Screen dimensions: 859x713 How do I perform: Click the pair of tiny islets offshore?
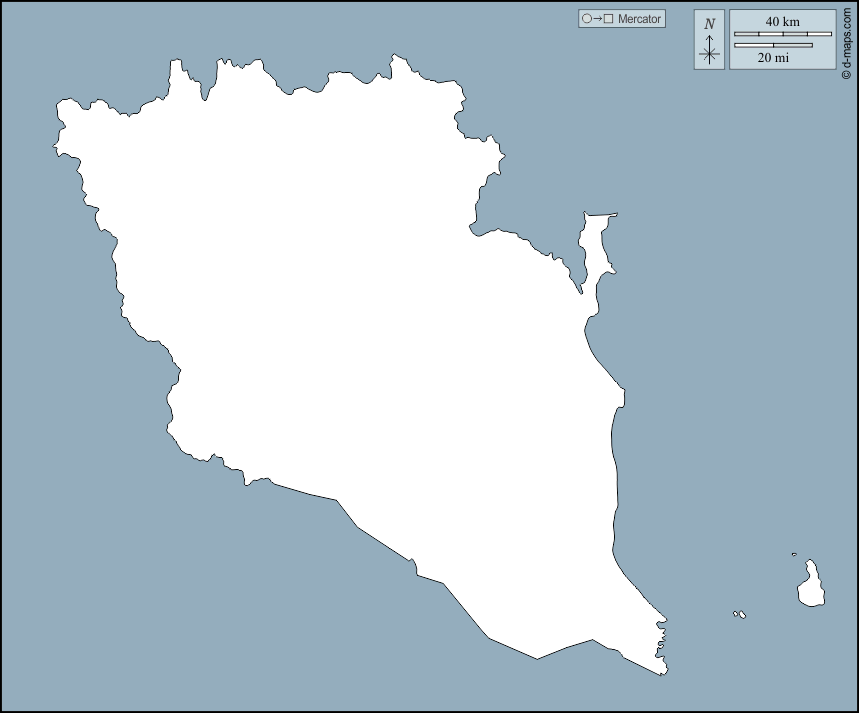click(x=739, y=614)
